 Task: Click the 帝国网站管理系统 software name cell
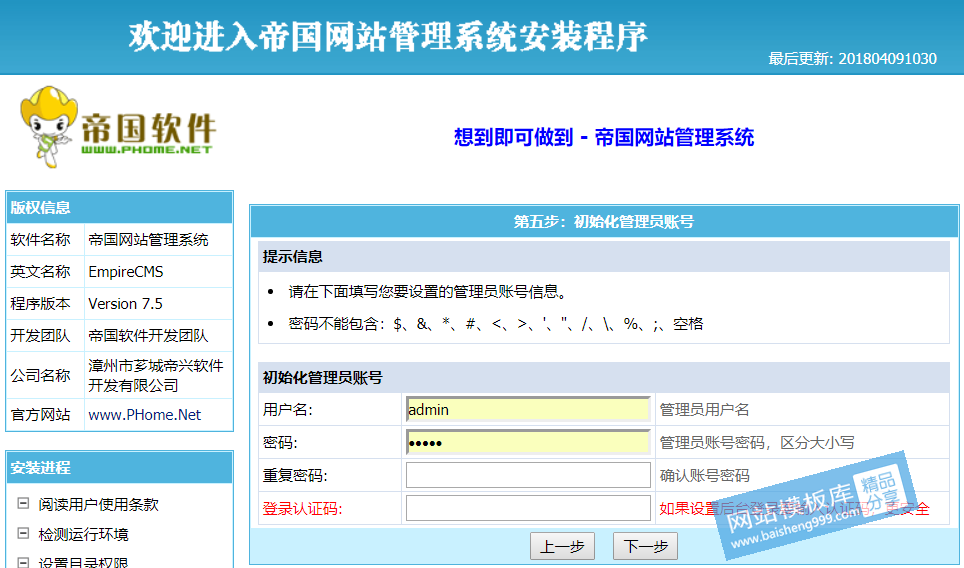pos(158,240)
